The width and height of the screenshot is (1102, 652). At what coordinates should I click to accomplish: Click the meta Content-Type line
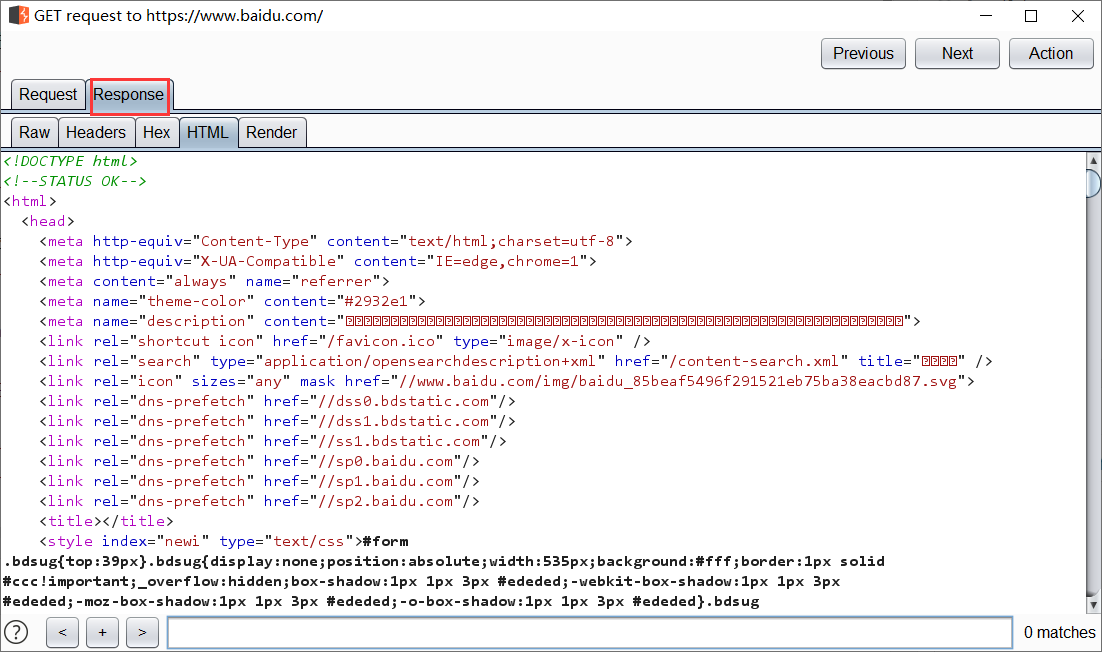(336, 241)
